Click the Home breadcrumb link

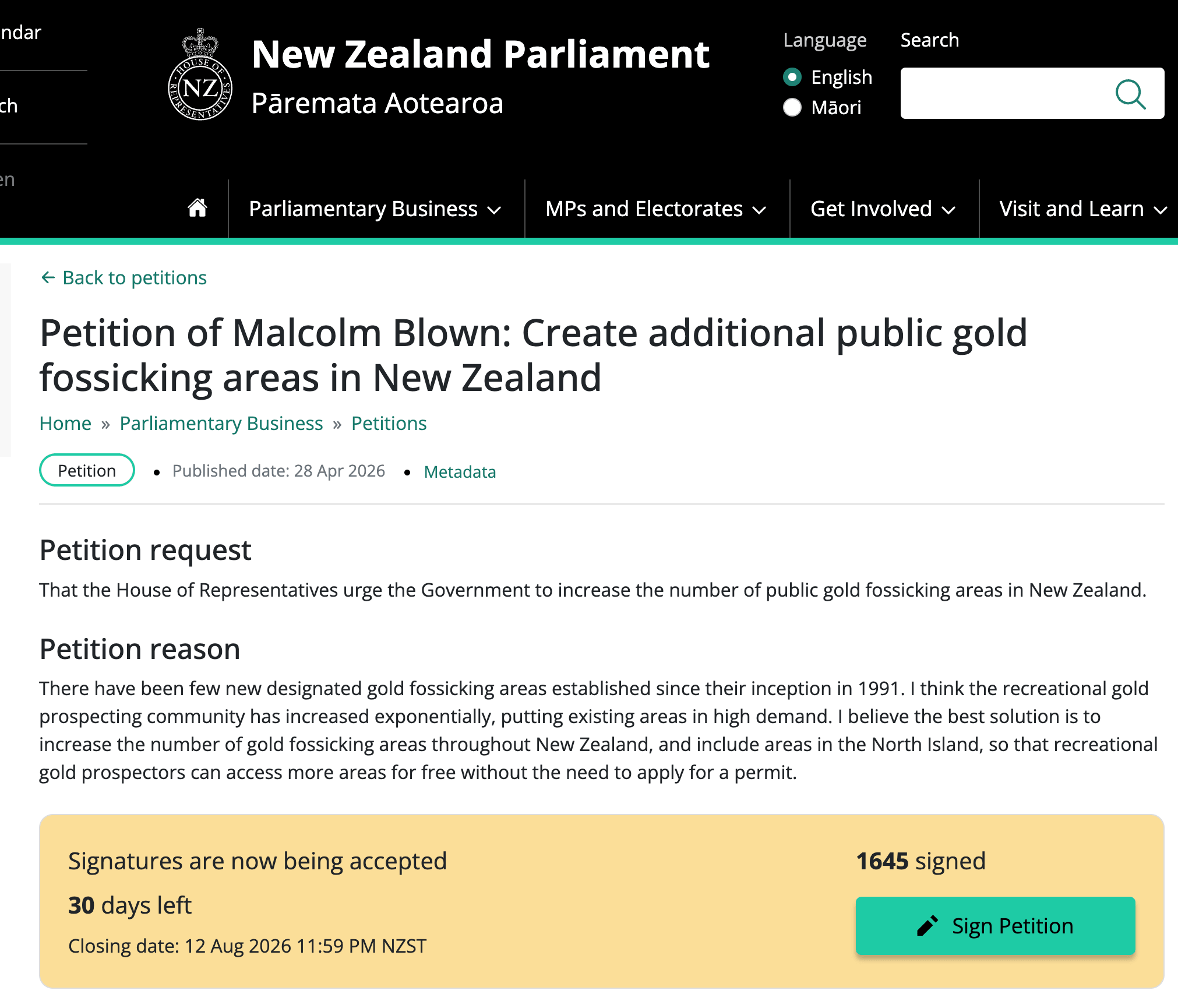pos(65,424)
